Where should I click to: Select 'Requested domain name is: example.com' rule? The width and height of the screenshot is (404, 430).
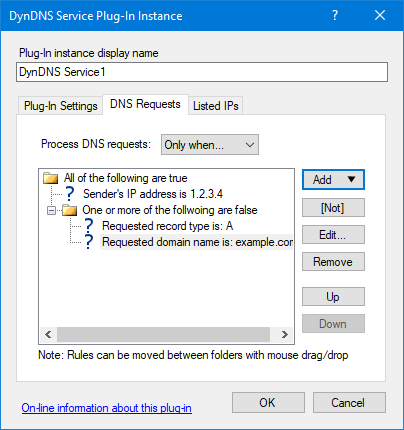click(x=197, y=242)
